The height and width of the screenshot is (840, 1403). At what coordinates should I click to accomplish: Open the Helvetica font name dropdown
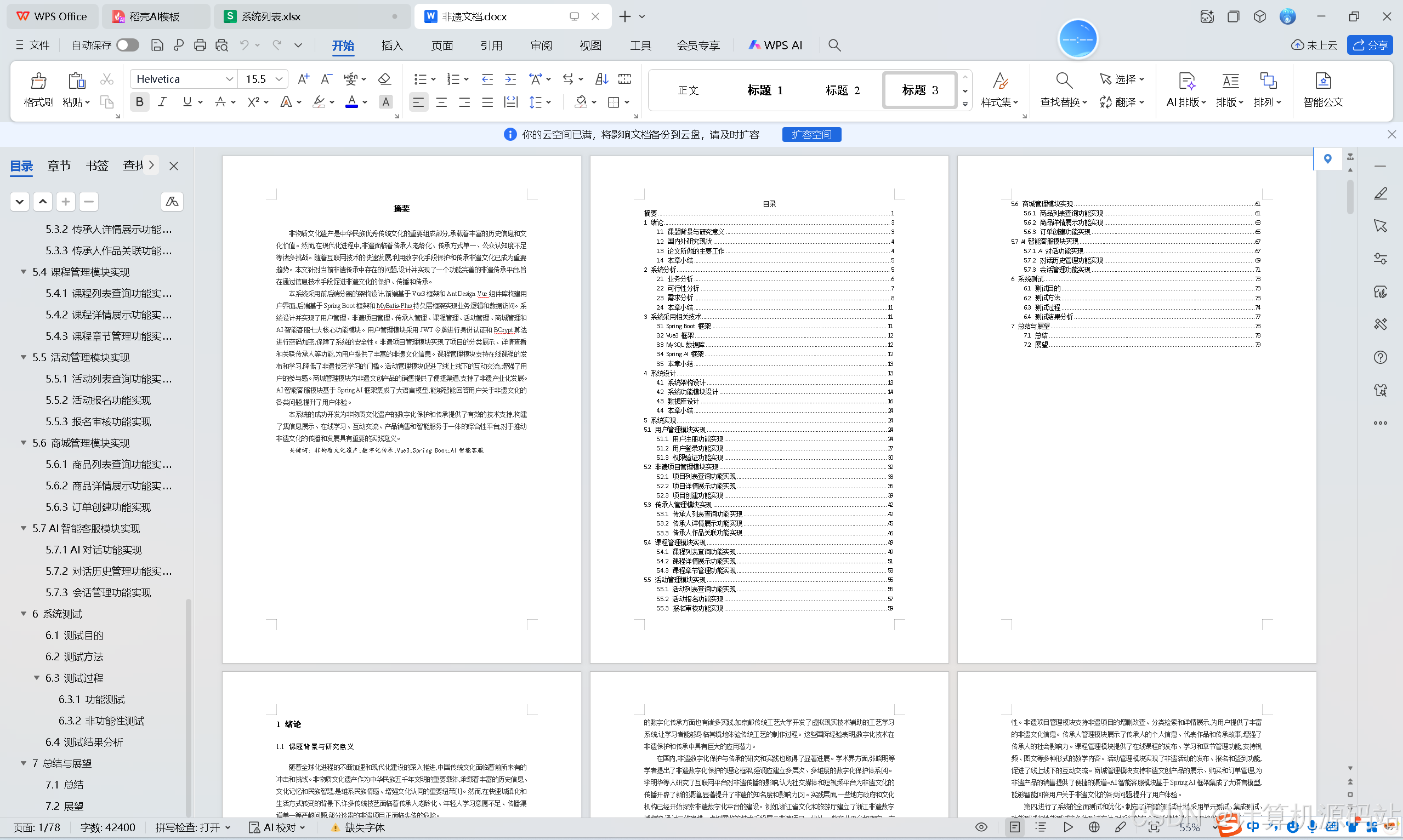coord(229,79)
